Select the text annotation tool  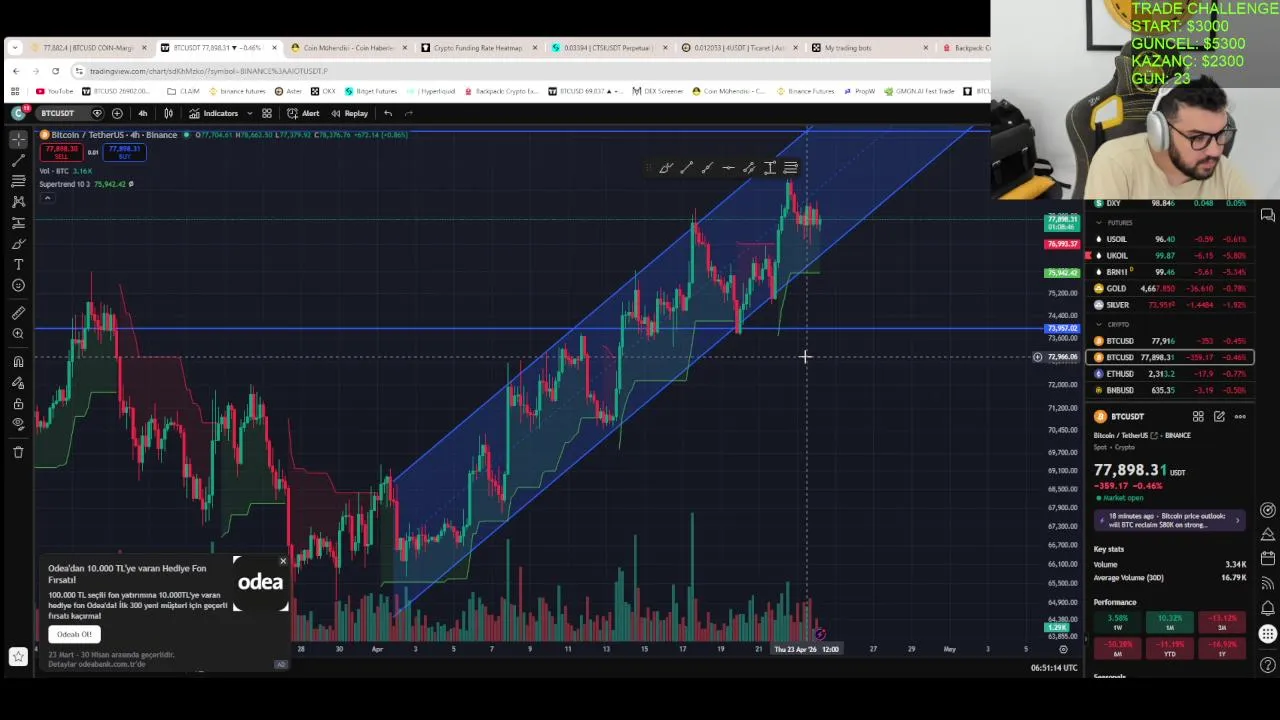coord(18,265)
